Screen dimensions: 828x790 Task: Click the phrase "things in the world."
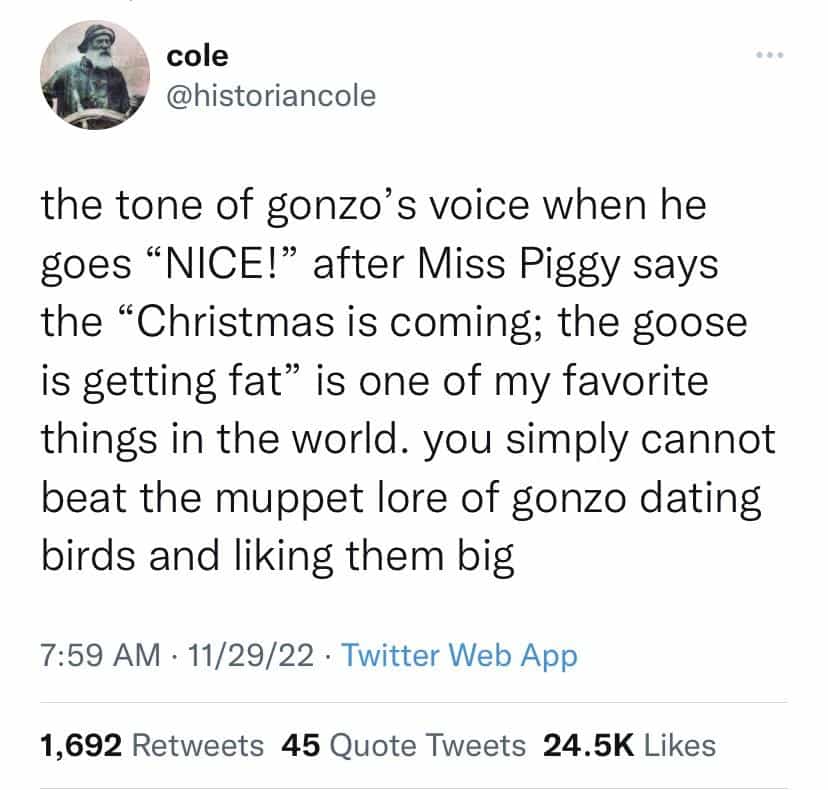tap(228, 441)
